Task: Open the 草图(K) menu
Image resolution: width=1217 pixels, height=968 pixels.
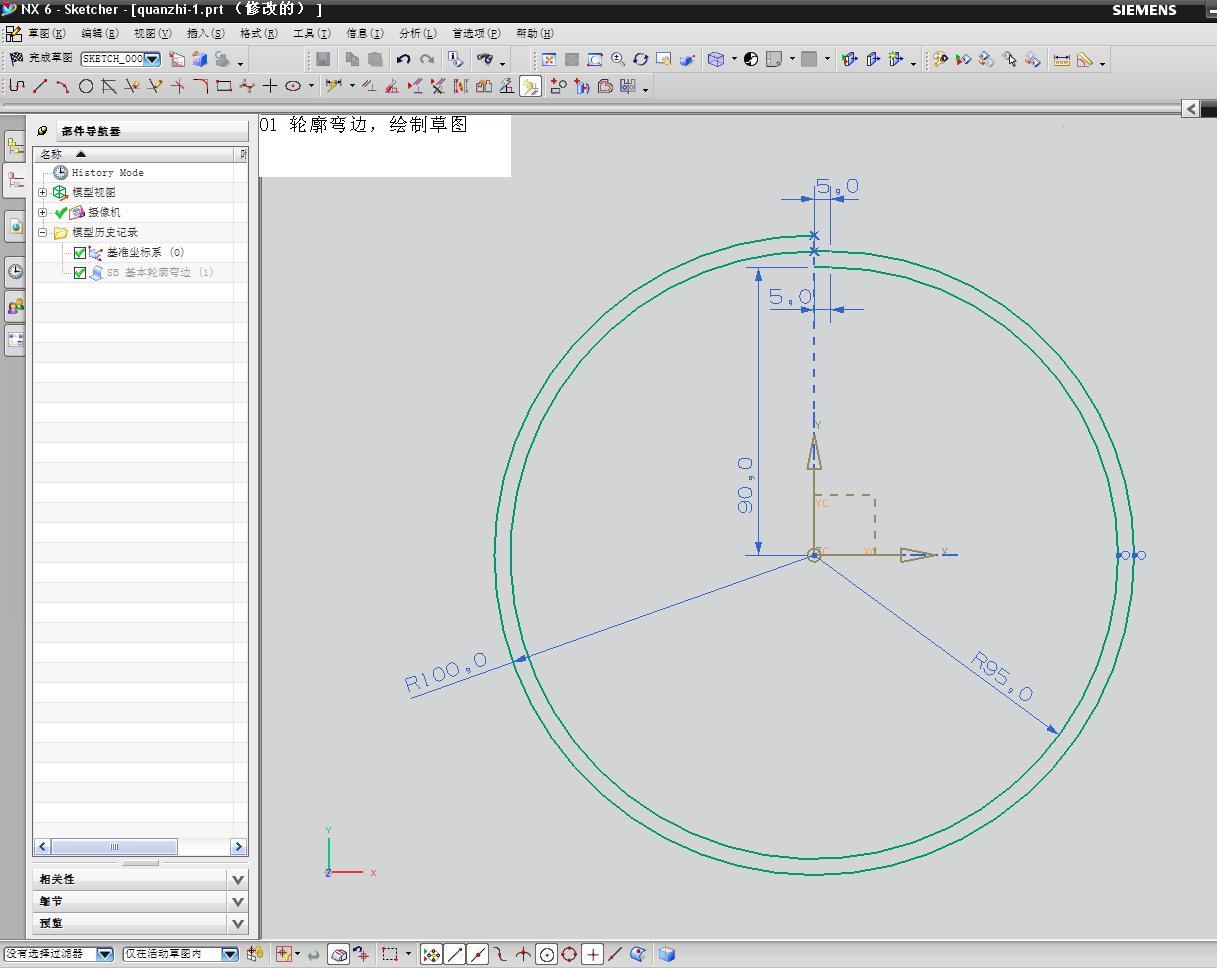Action: [46, 33]
